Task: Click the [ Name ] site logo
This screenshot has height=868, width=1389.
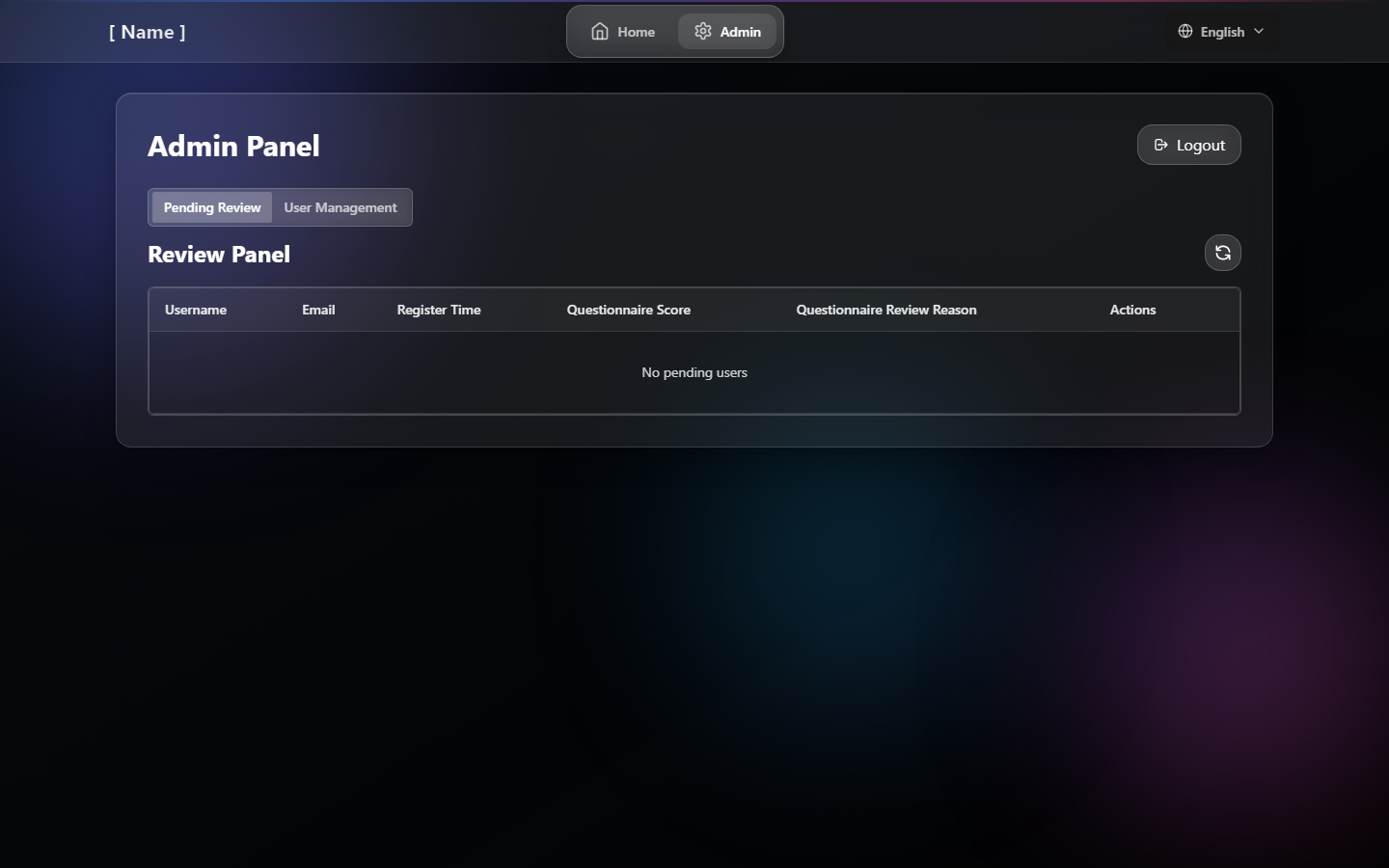Action: [148, 32]
